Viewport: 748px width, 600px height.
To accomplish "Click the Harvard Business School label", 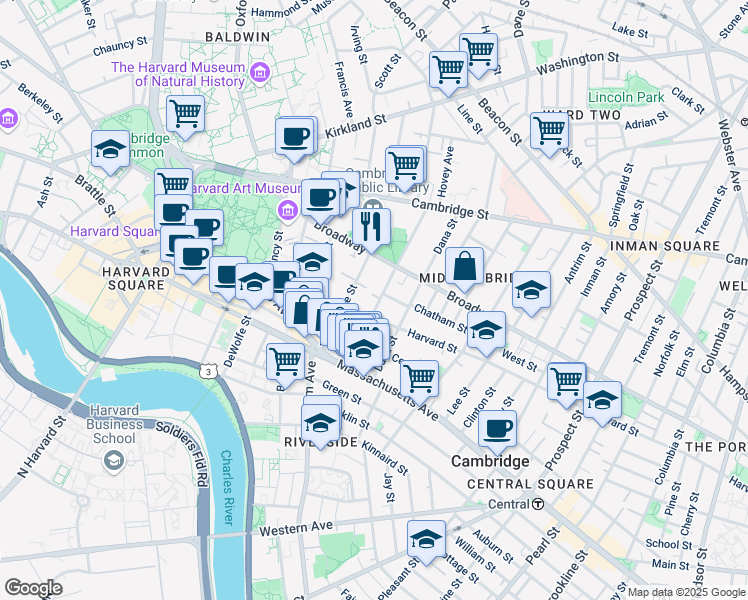I will [x=114, y=424].
